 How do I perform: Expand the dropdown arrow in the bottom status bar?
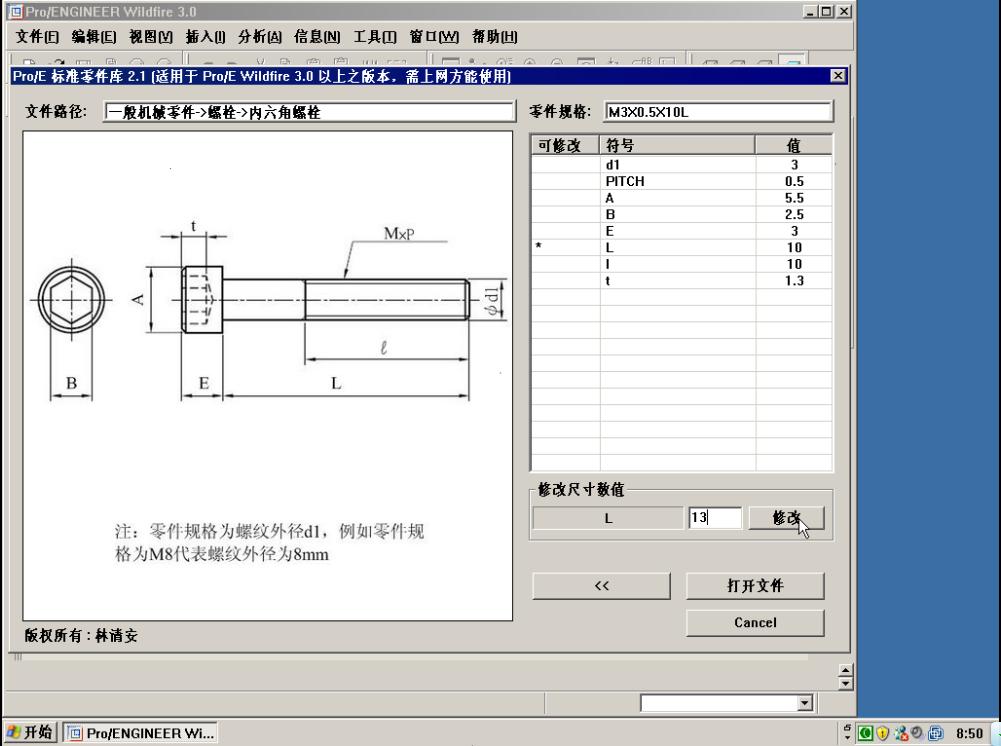804,703
